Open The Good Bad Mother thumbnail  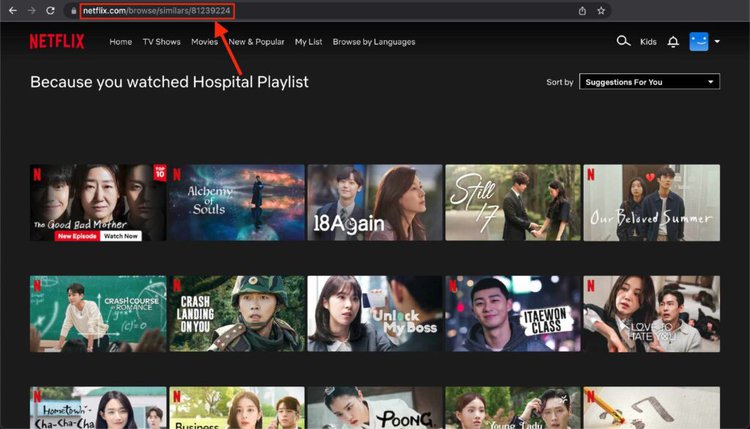click(98, 203)
